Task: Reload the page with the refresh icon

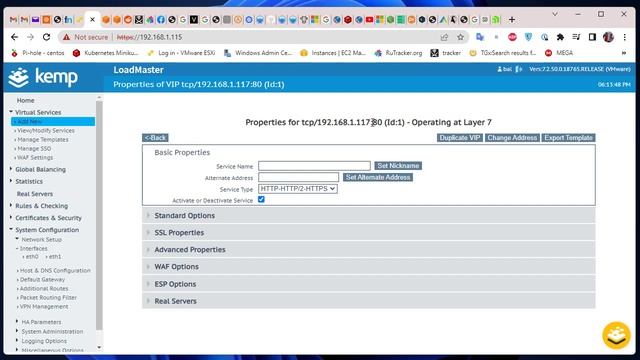Action: click(47, 37)
